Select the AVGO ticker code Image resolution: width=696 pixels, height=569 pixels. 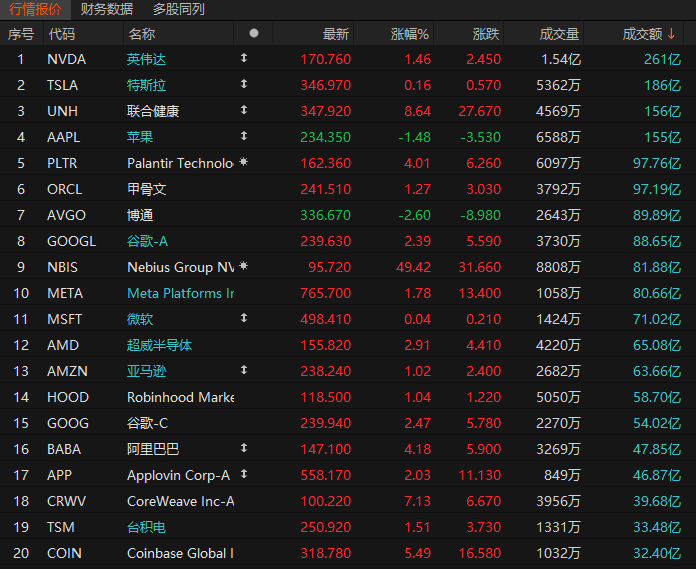coord(67,215)
